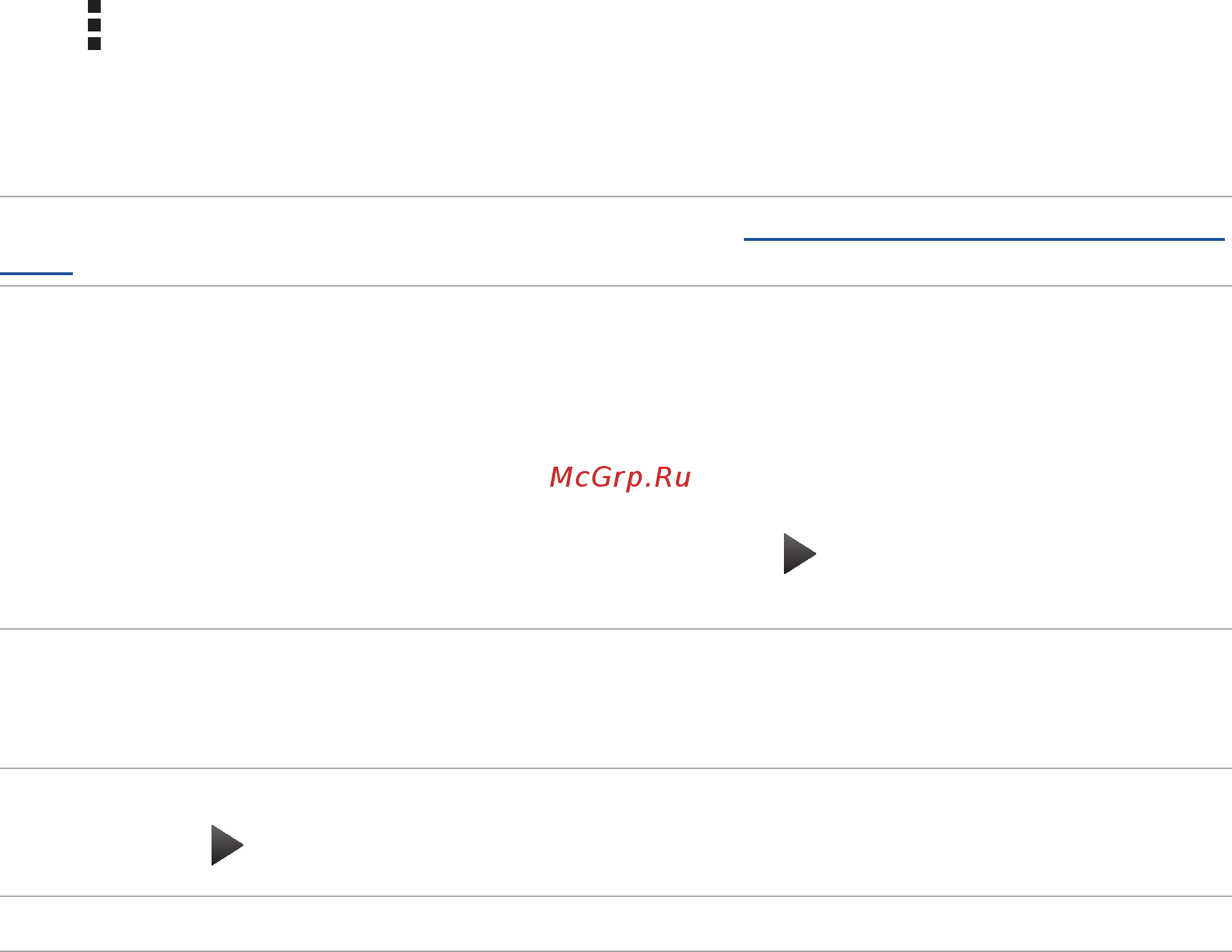Open the long blue underlined link
Image resolution: width=1232 pixels, height=952 pixels.
coord(984,239)
